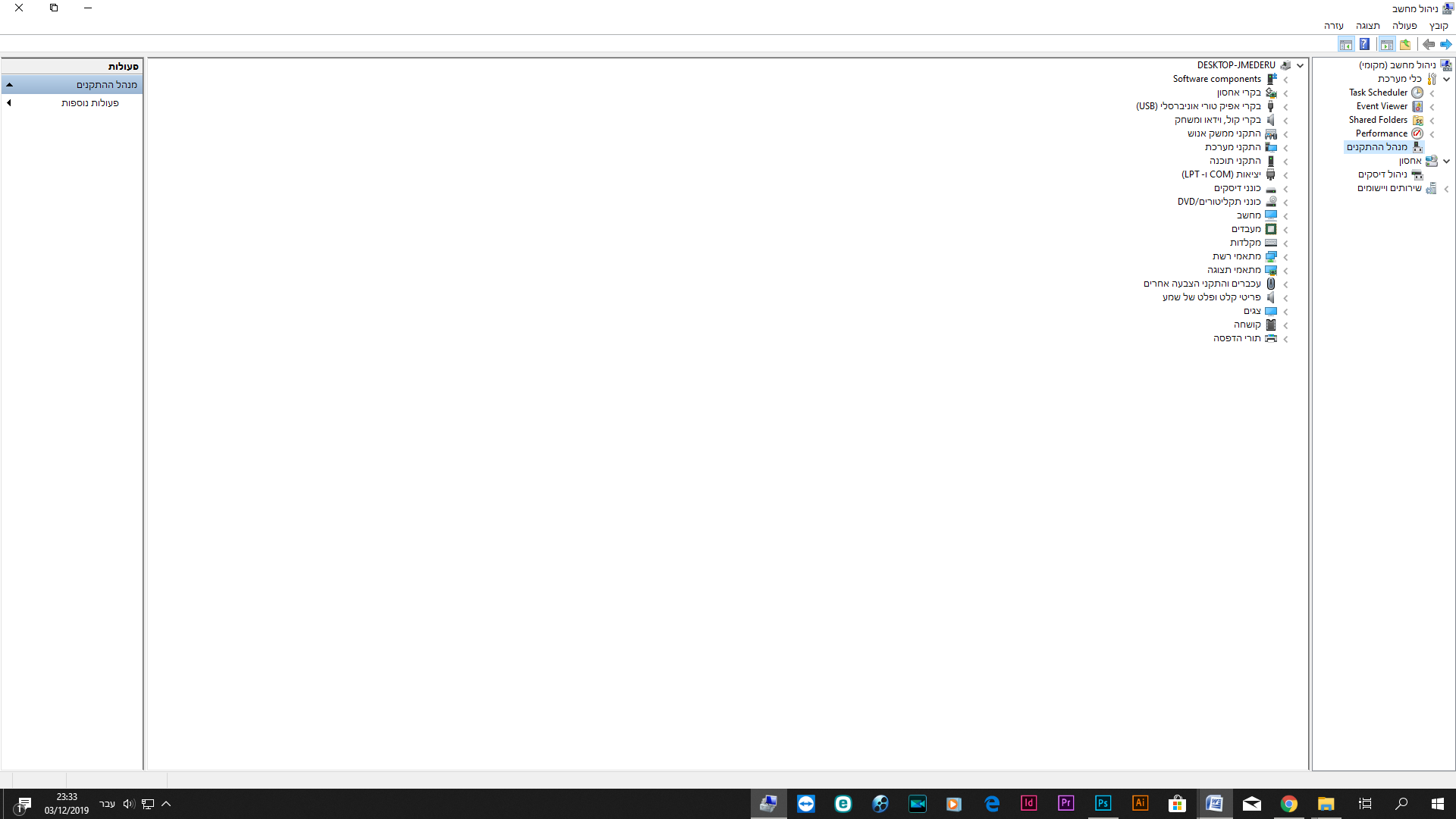Expand the DVD drives device category
This screenshot has width=1456, height=819.
[x=1285, y=202]
